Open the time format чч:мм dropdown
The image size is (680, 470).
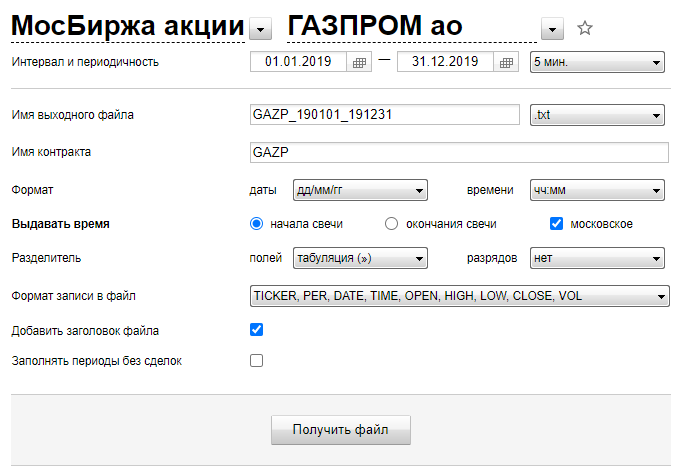tap(597, 189)
